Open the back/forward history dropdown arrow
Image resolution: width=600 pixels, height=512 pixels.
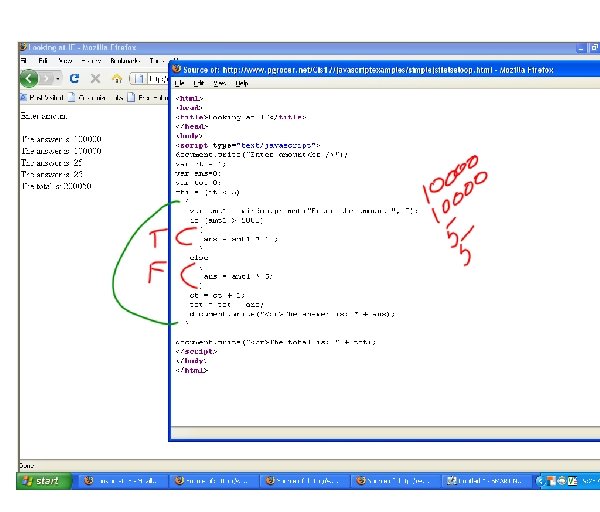tap(58, 79)
